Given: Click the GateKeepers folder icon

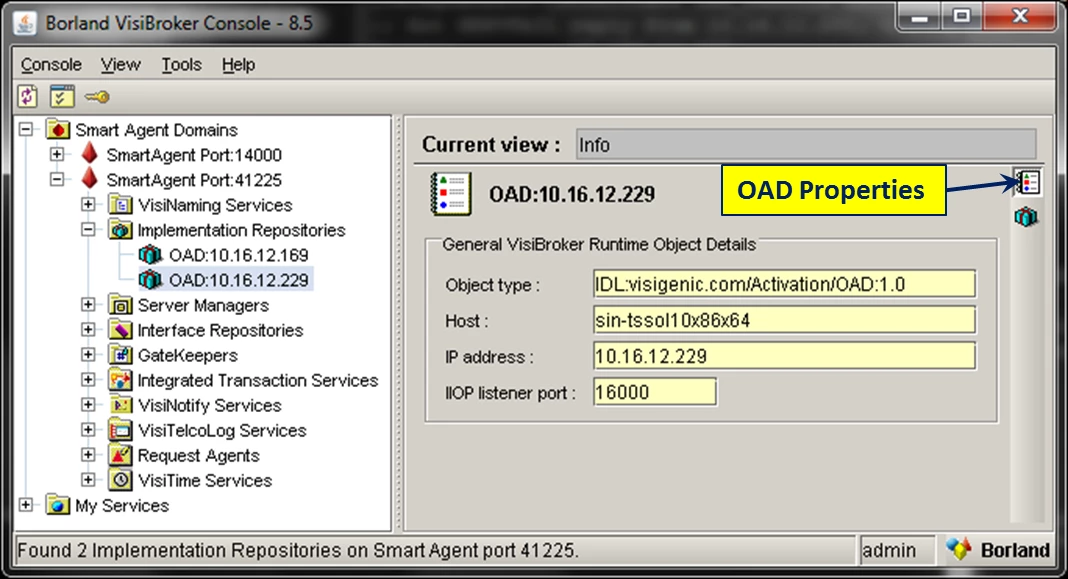Looking at the screenshot, I should pyautogui.click(x=121, y=355).
